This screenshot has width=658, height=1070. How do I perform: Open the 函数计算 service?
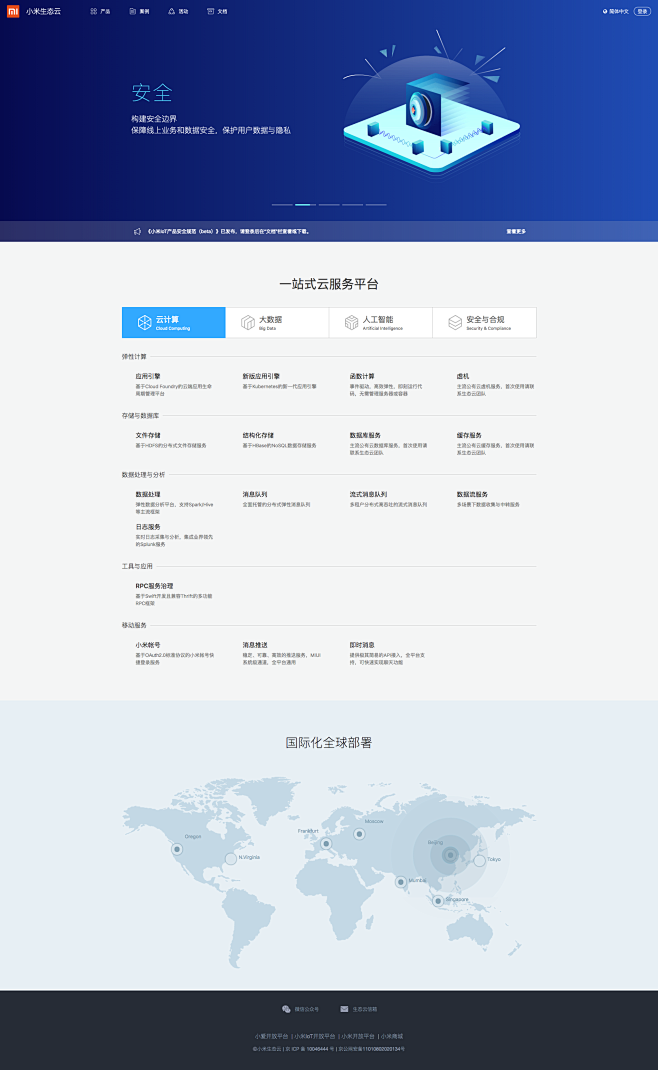(362, 376)
